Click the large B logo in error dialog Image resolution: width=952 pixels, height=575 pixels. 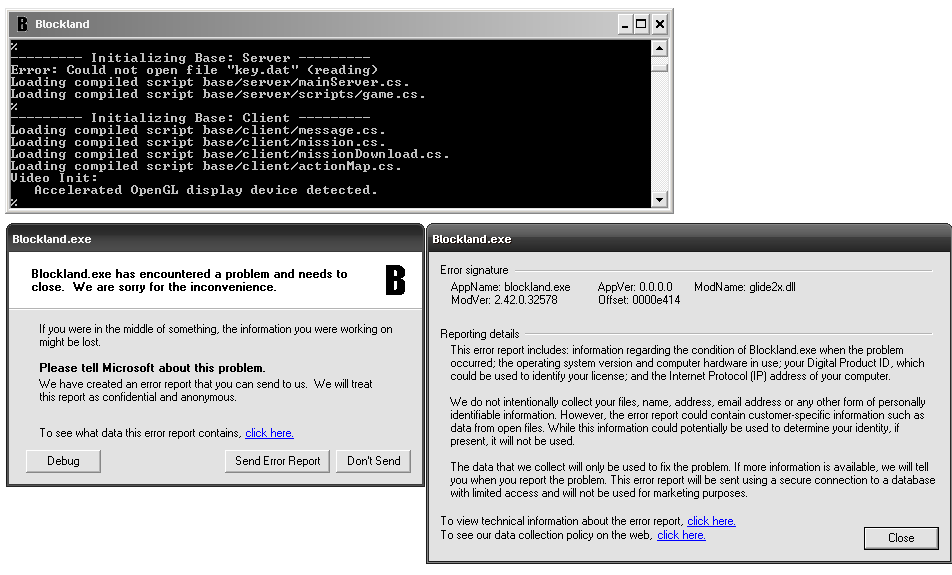[395, 281]
